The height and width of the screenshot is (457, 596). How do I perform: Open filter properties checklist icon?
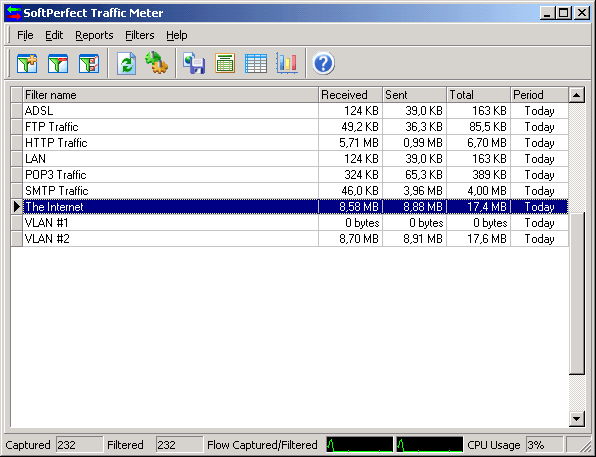[89, 63]
